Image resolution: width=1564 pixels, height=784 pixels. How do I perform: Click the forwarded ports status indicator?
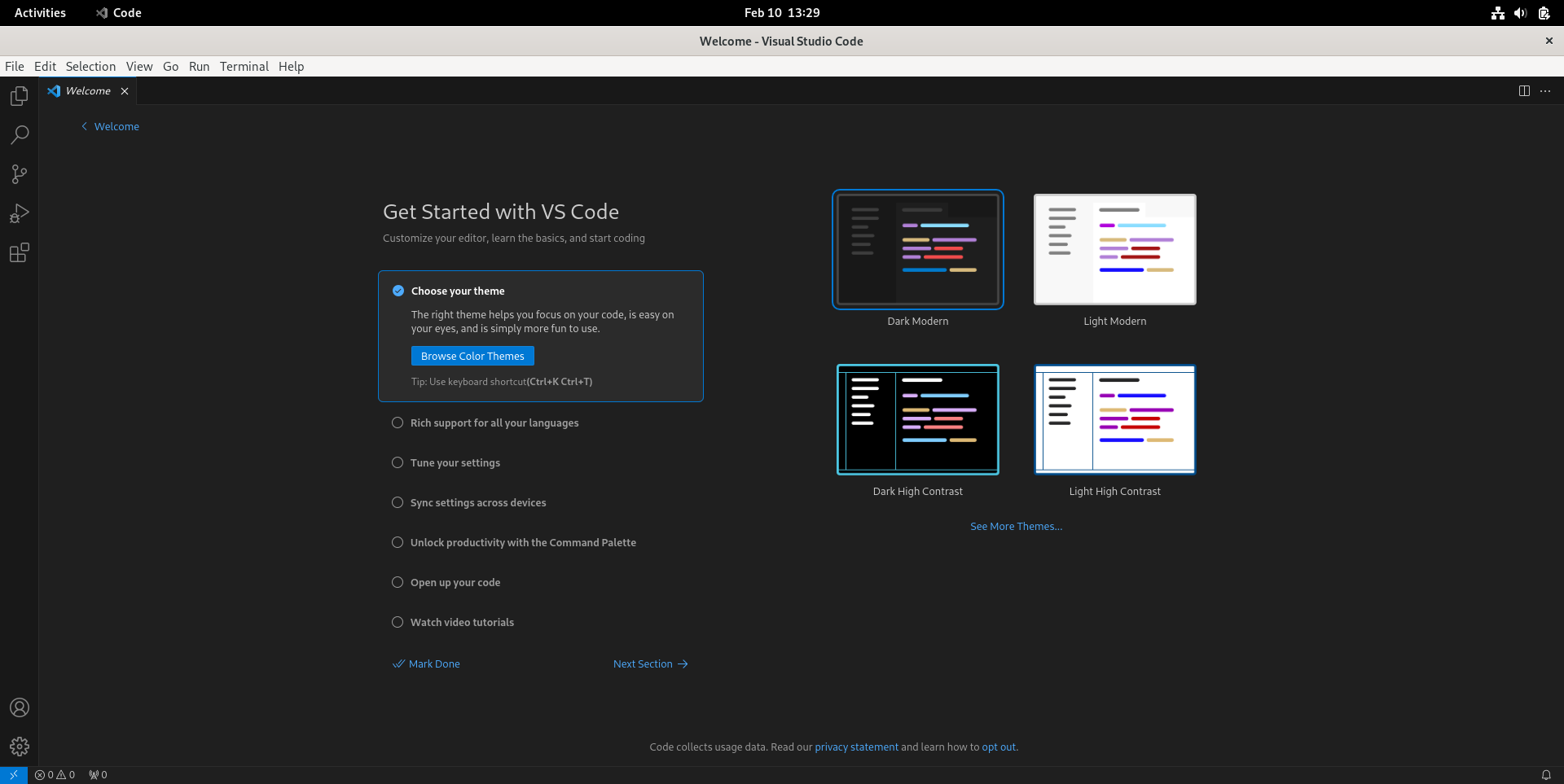pos(98,775)
